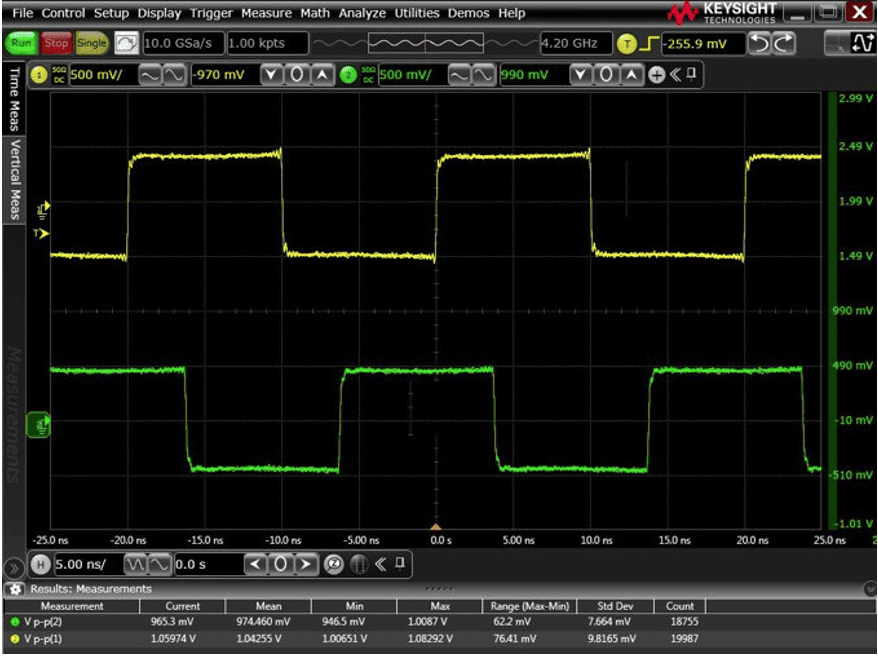Toggle channel 1 yellow enable button

click(39, 75)
